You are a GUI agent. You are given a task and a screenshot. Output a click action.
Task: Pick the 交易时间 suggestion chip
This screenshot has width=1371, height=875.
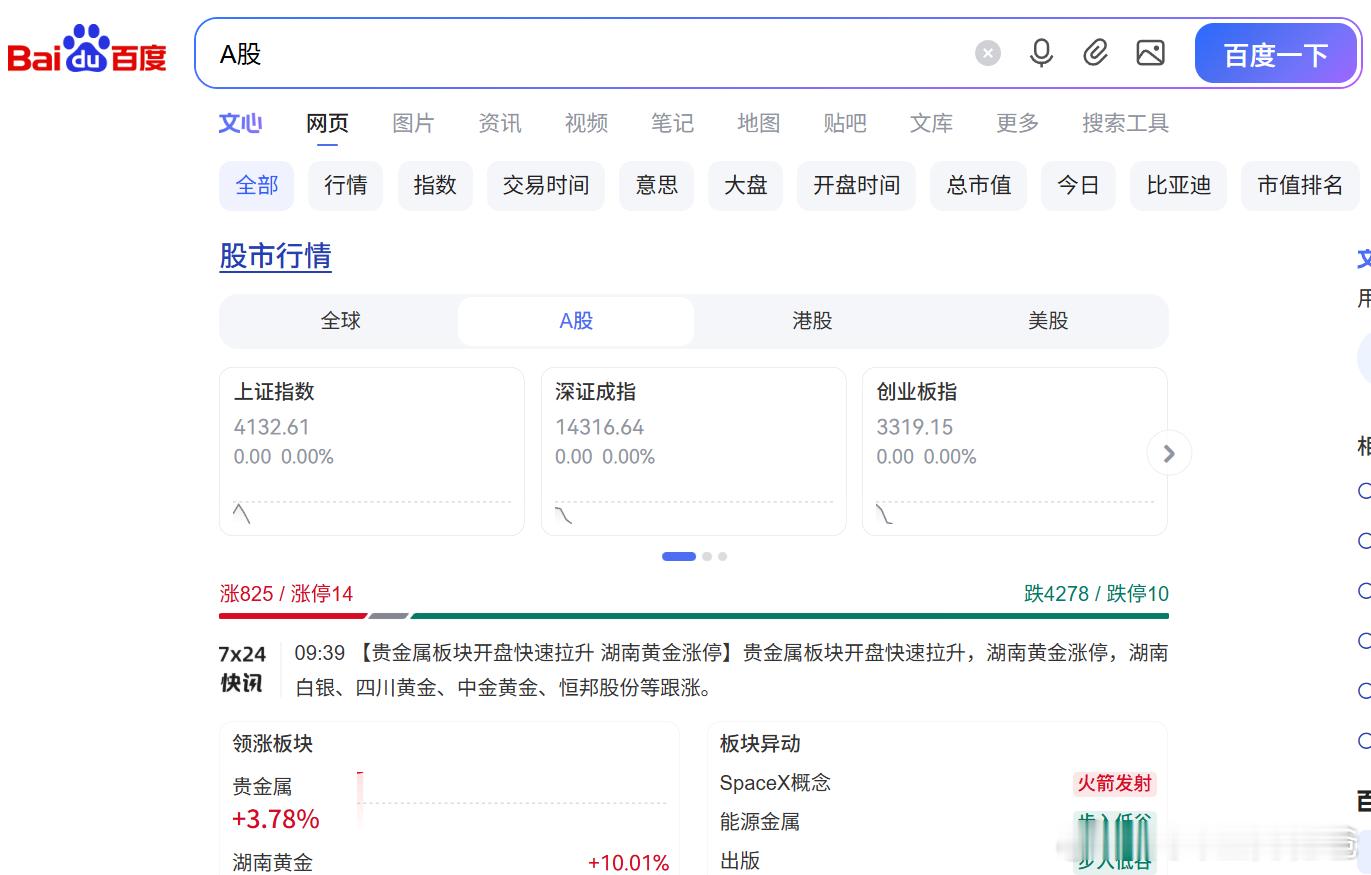(x=546, y=185)
